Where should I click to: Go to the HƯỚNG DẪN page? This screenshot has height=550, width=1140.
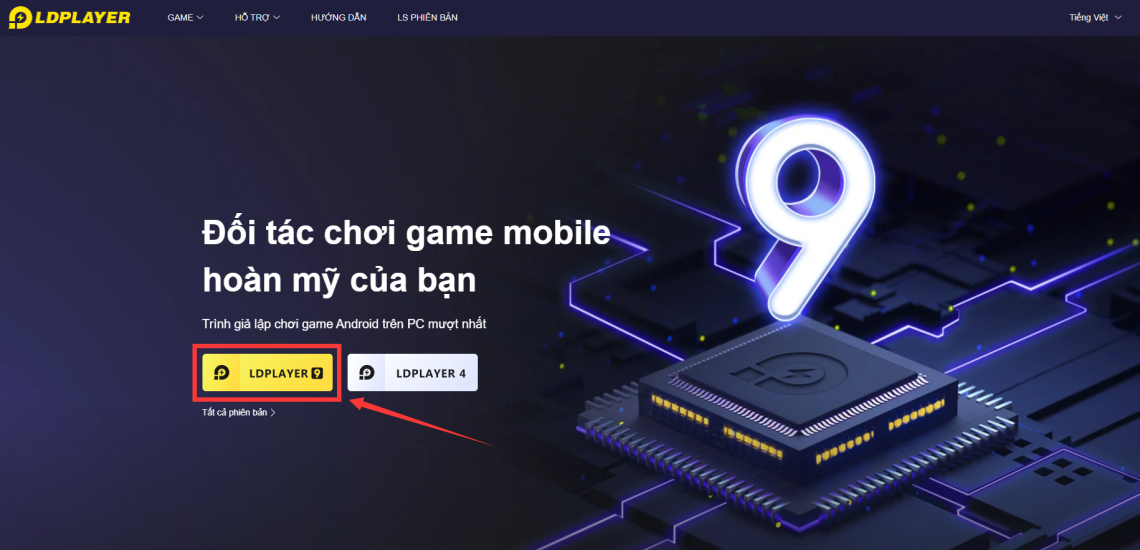coord(339,17)
